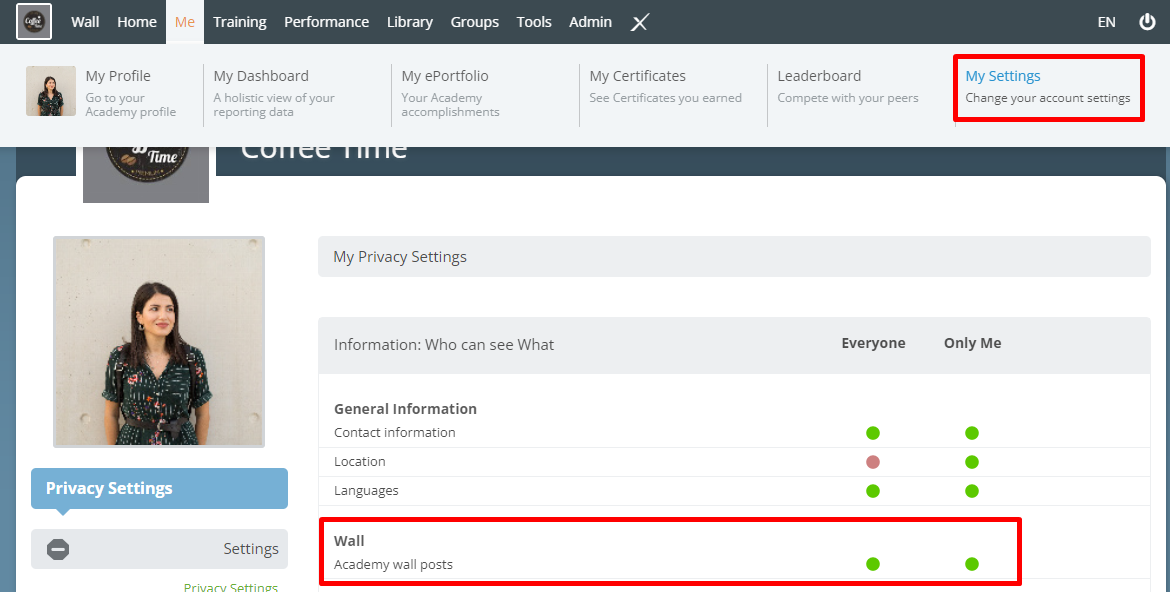Open the Tools menu
This screenshot has width=1170, height=592.
pyautogui.click(x=534, y=22)
